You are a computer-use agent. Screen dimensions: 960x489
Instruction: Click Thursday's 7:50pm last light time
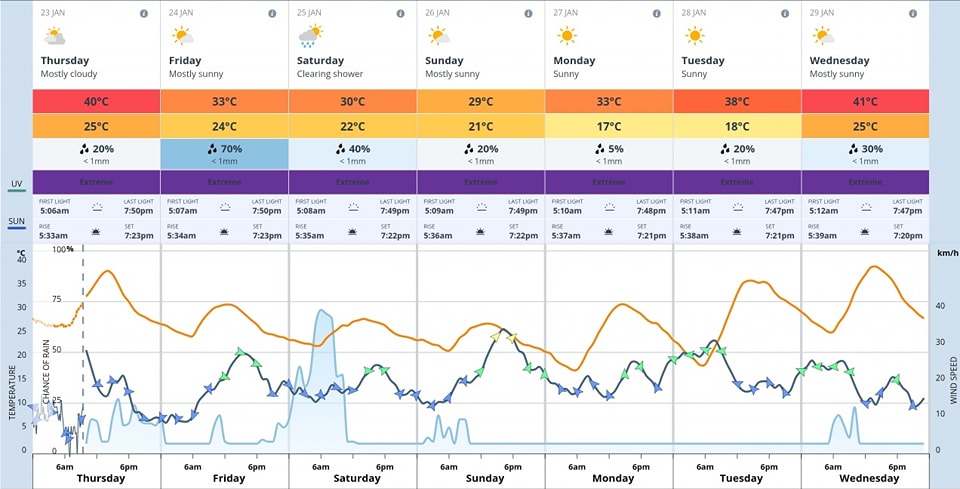point(141,211)
